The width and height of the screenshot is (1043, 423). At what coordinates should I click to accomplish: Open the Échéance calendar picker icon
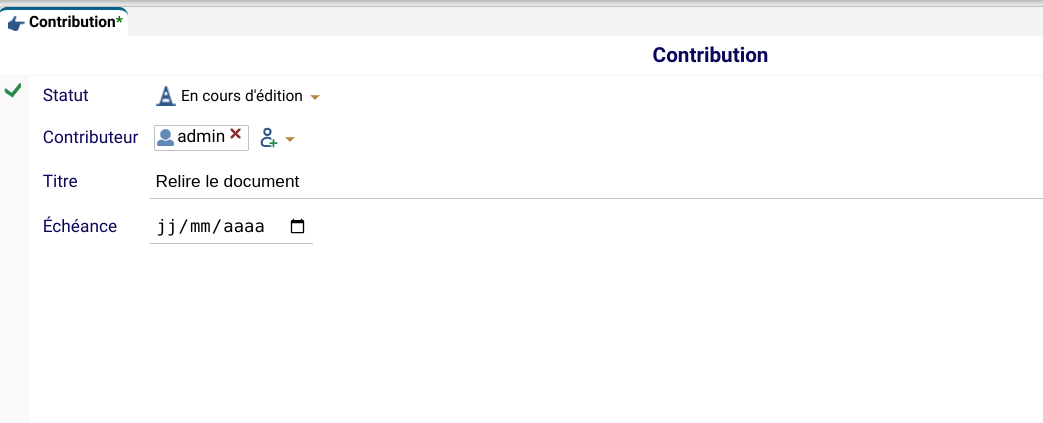(x=297, y=227)
